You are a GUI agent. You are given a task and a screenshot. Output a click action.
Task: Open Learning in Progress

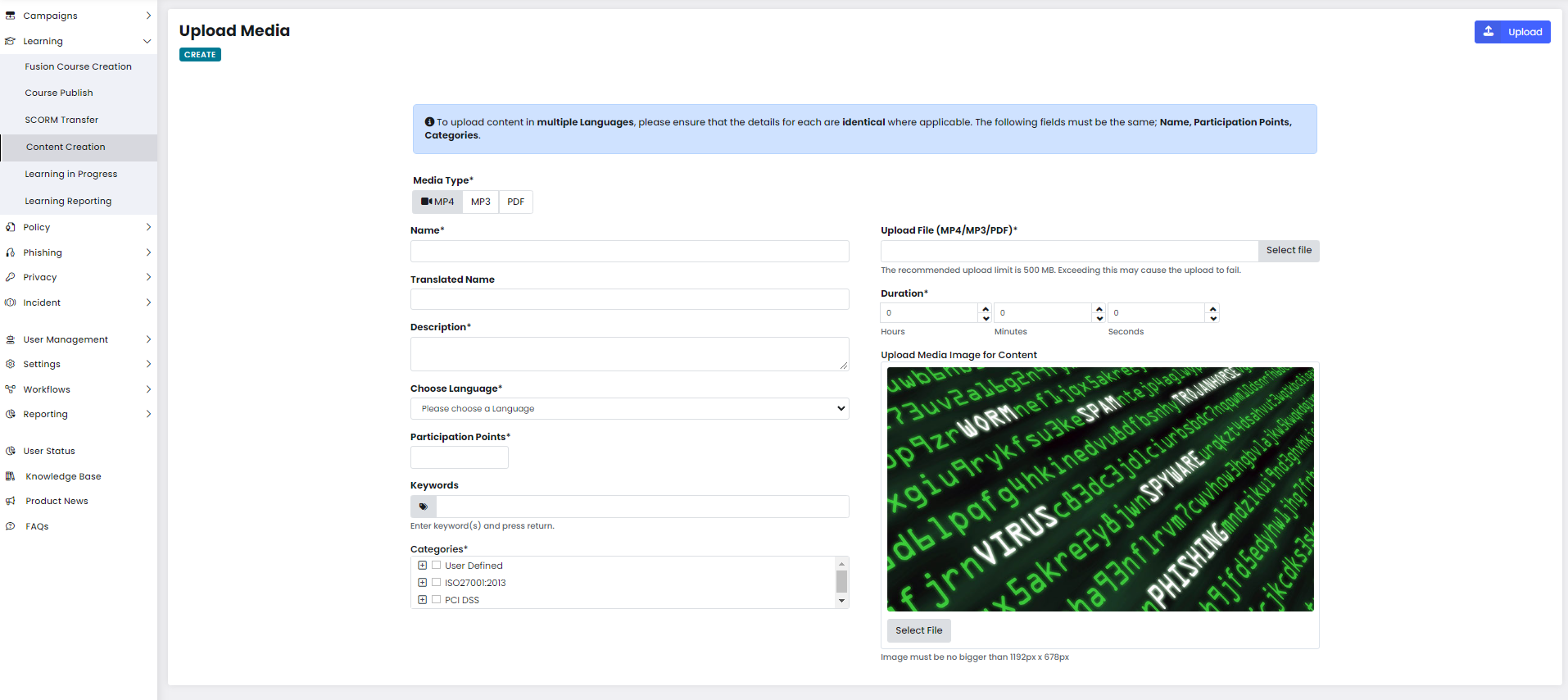(x=71, y=174)
